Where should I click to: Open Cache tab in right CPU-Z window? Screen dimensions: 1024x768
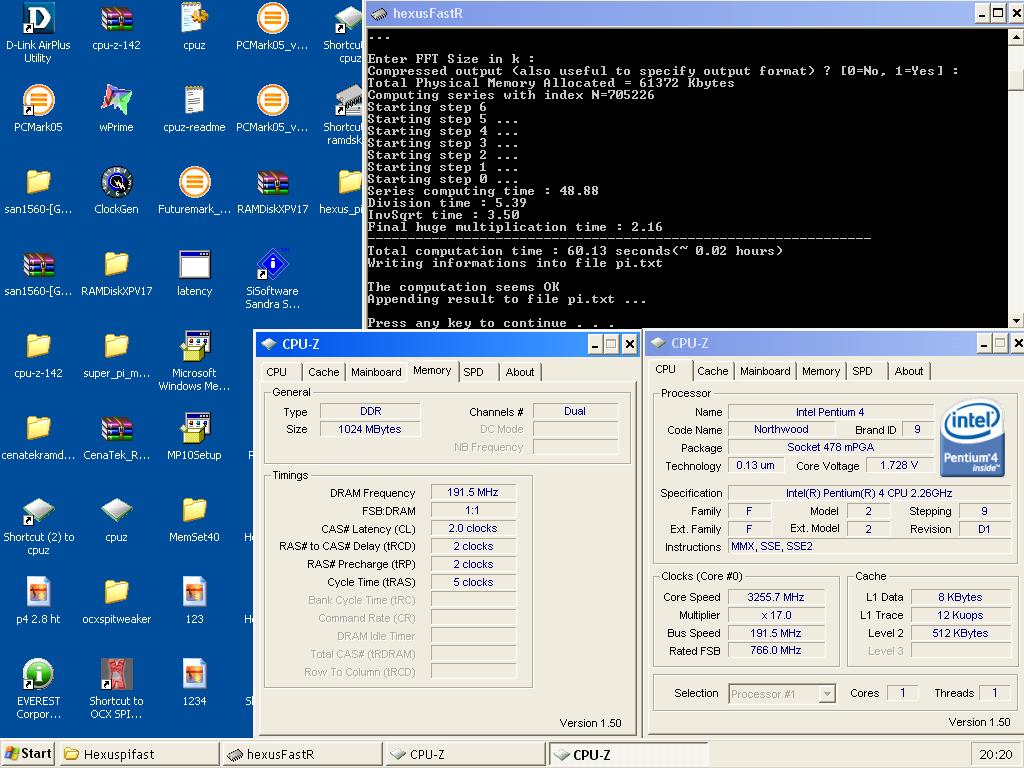(x=712, y=371)
